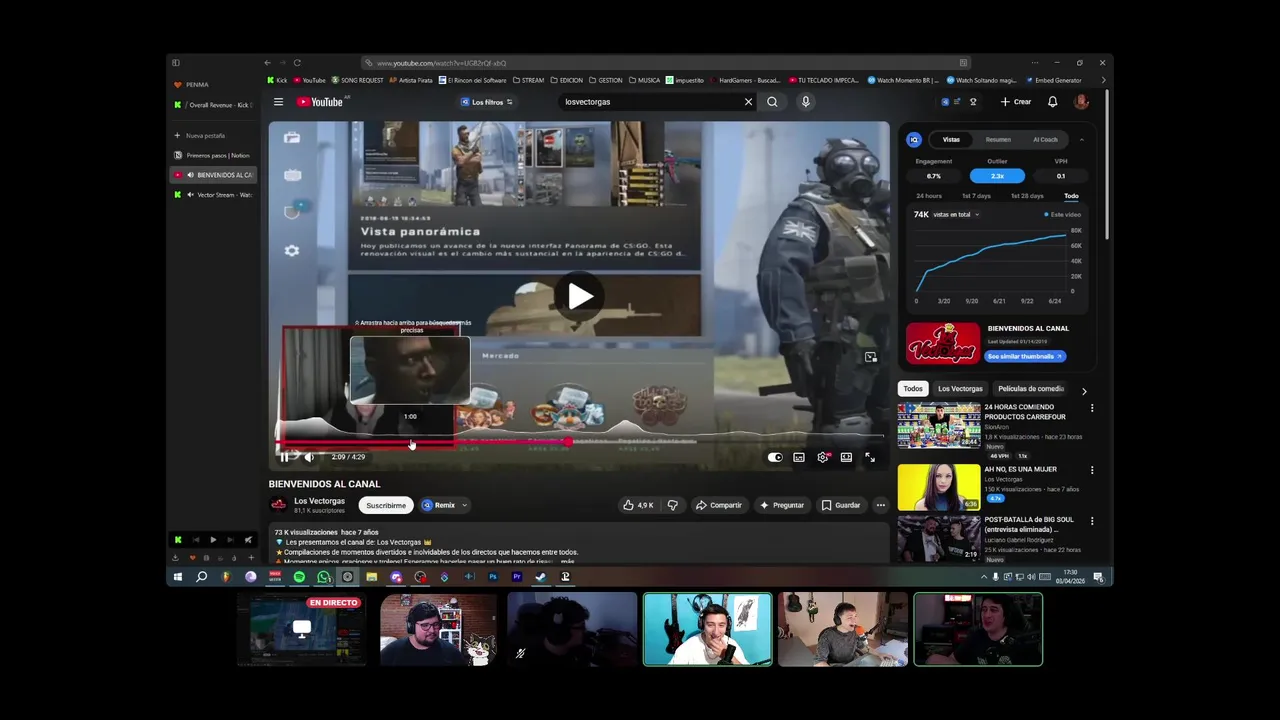Open Steam from the Windows taskbar
The image size is (1280, 720).
541,577
